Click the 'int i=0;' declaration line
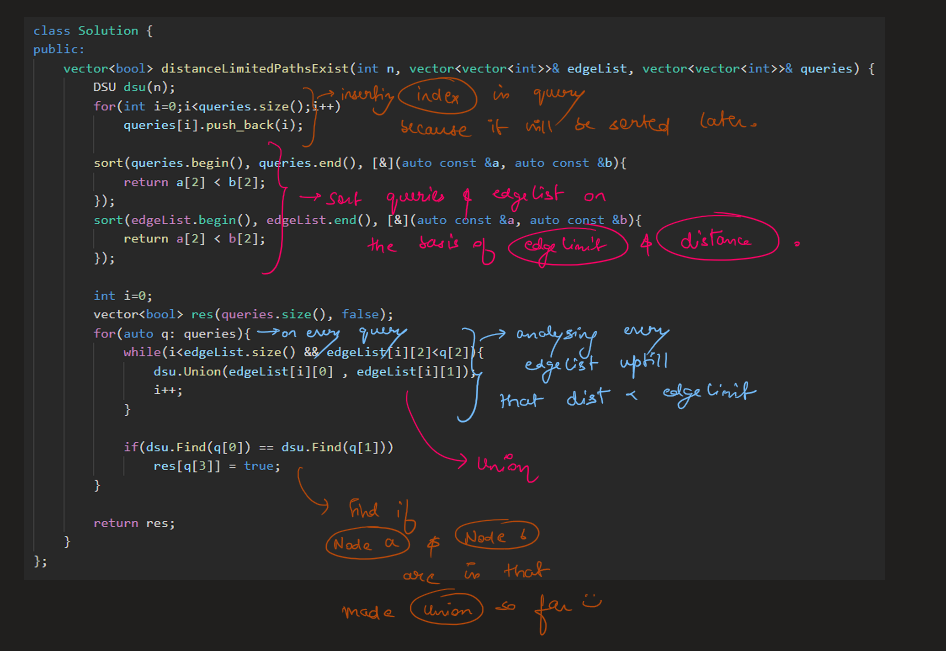The image size is (946, 651). (124, 295)
